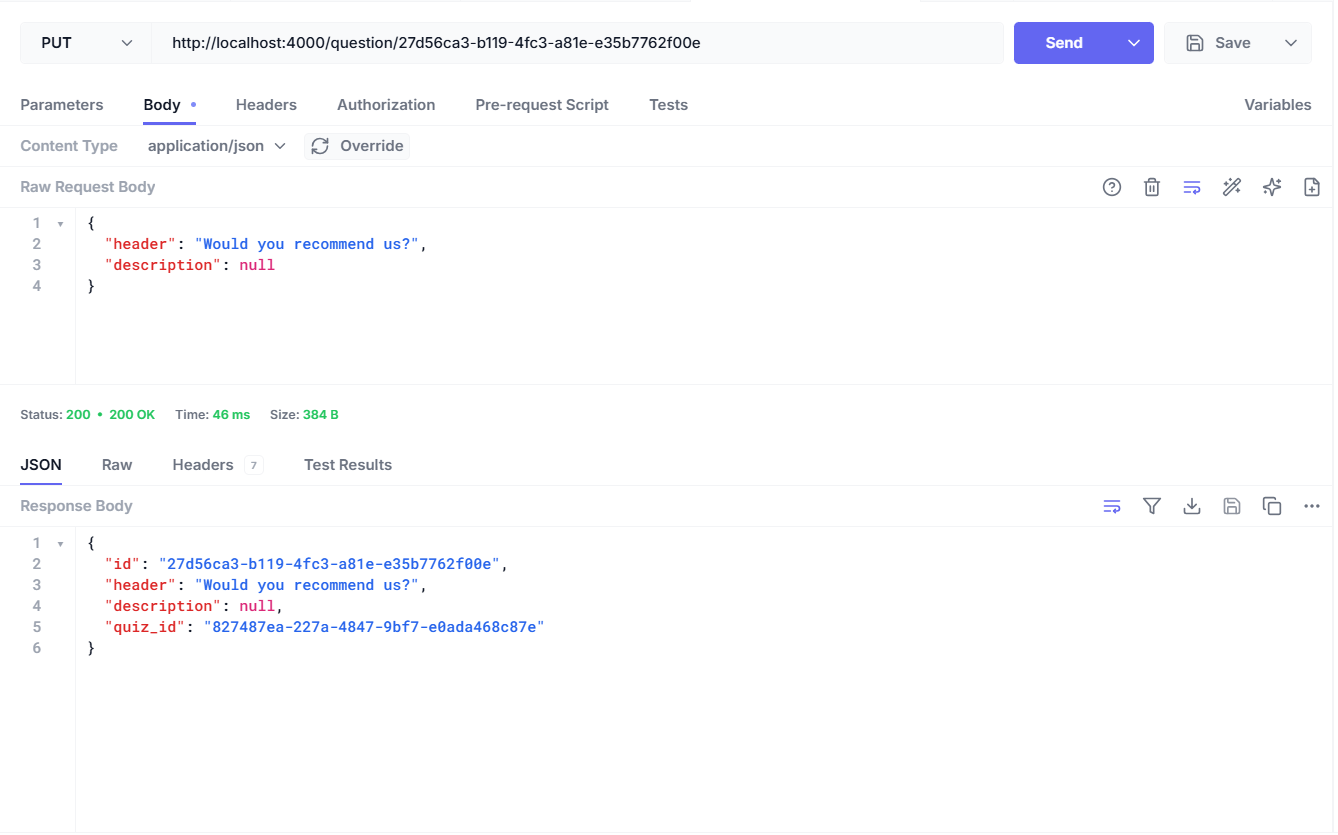Filter response body with funnel icon
The image size is (1338, 835).
point(1151,506)
